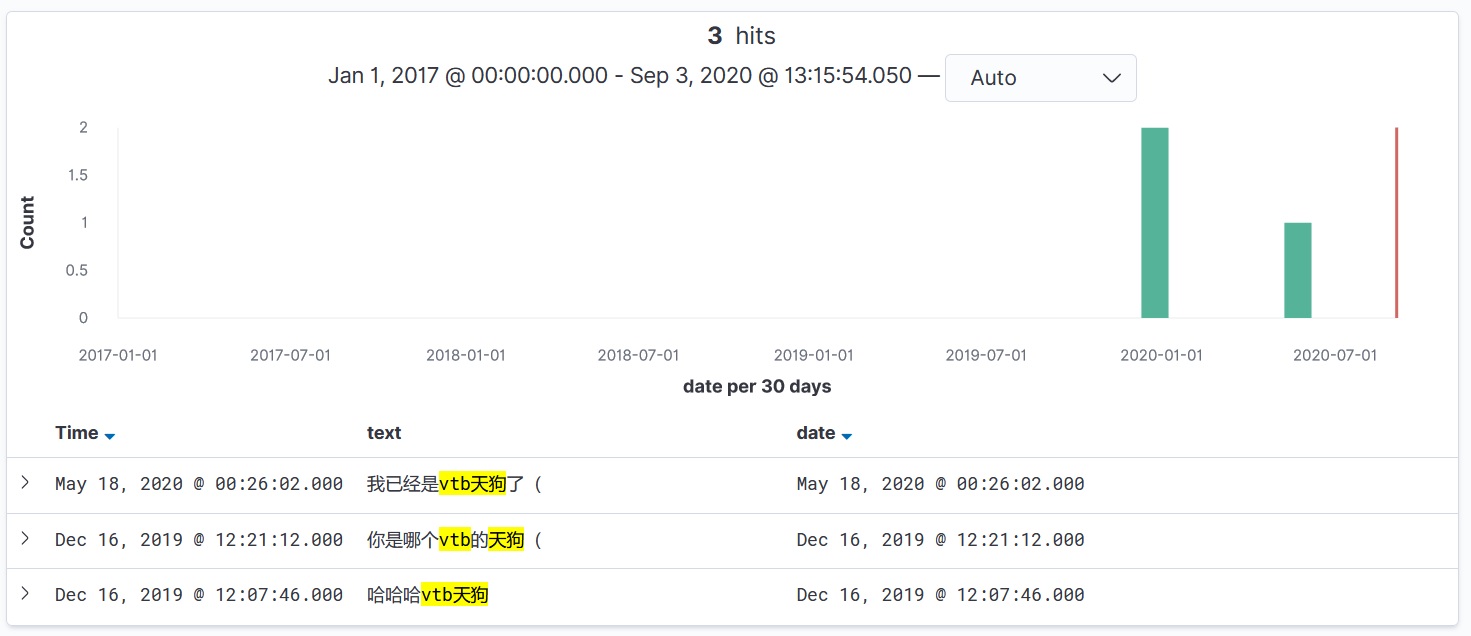Click the shorter green bar before 2020-07-01
The width and height of the screenshot is (1471, 636).
point(1297,270)
